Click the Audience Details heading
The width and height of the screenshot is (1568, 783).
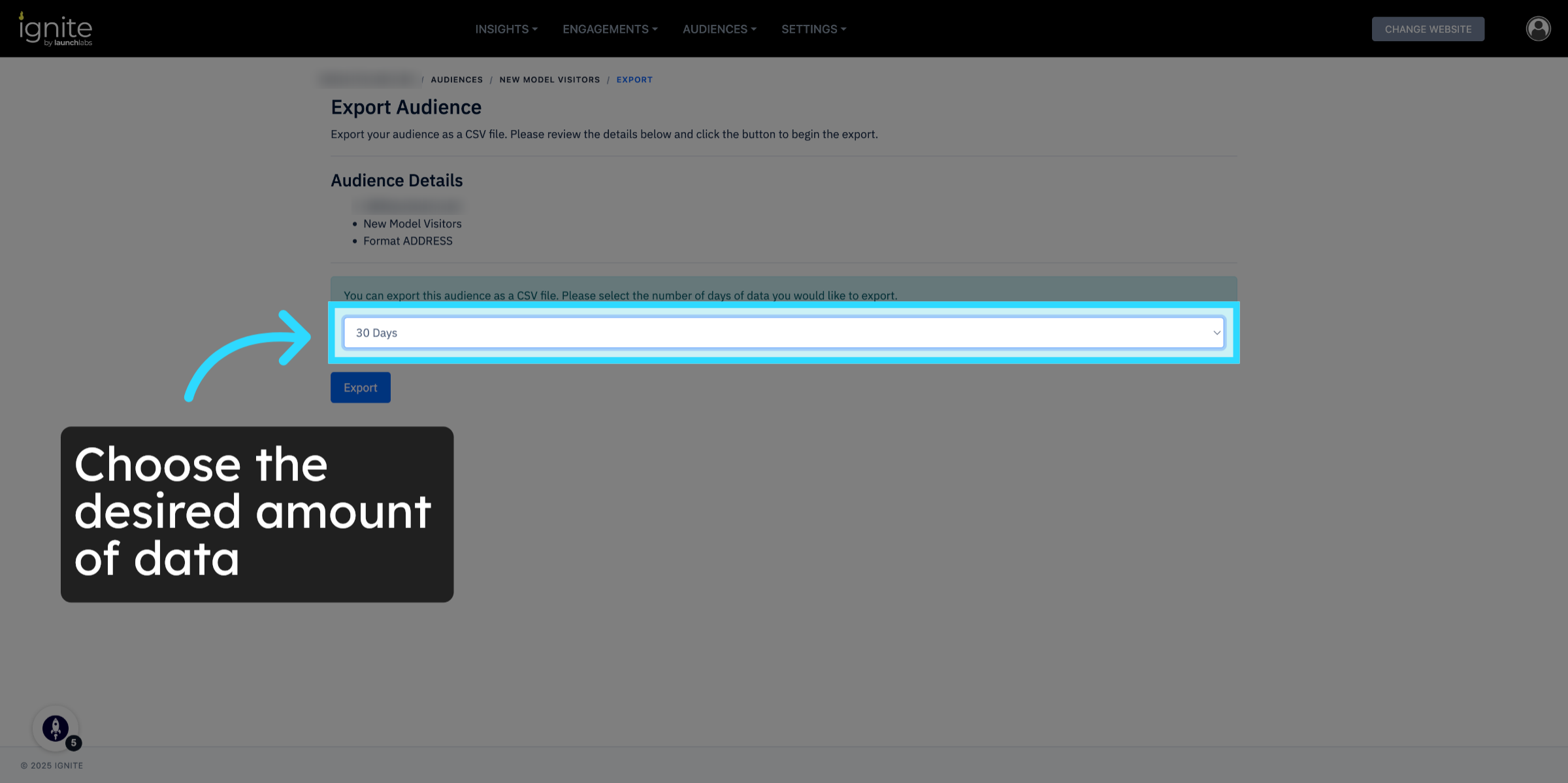click(x=397, y=180)
